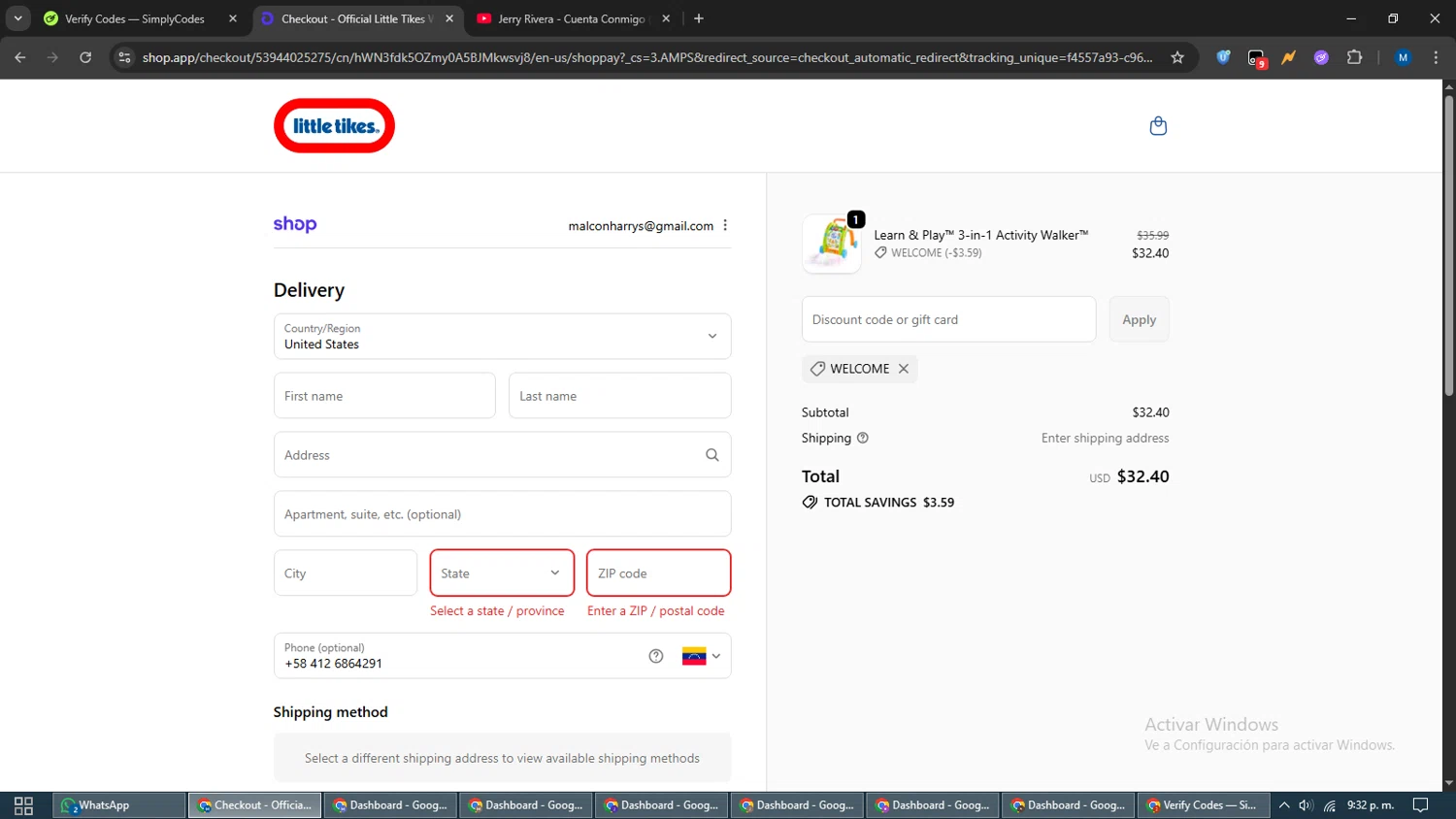
Task: Click the Activity Walker product thumbnail
Action: 832,244
